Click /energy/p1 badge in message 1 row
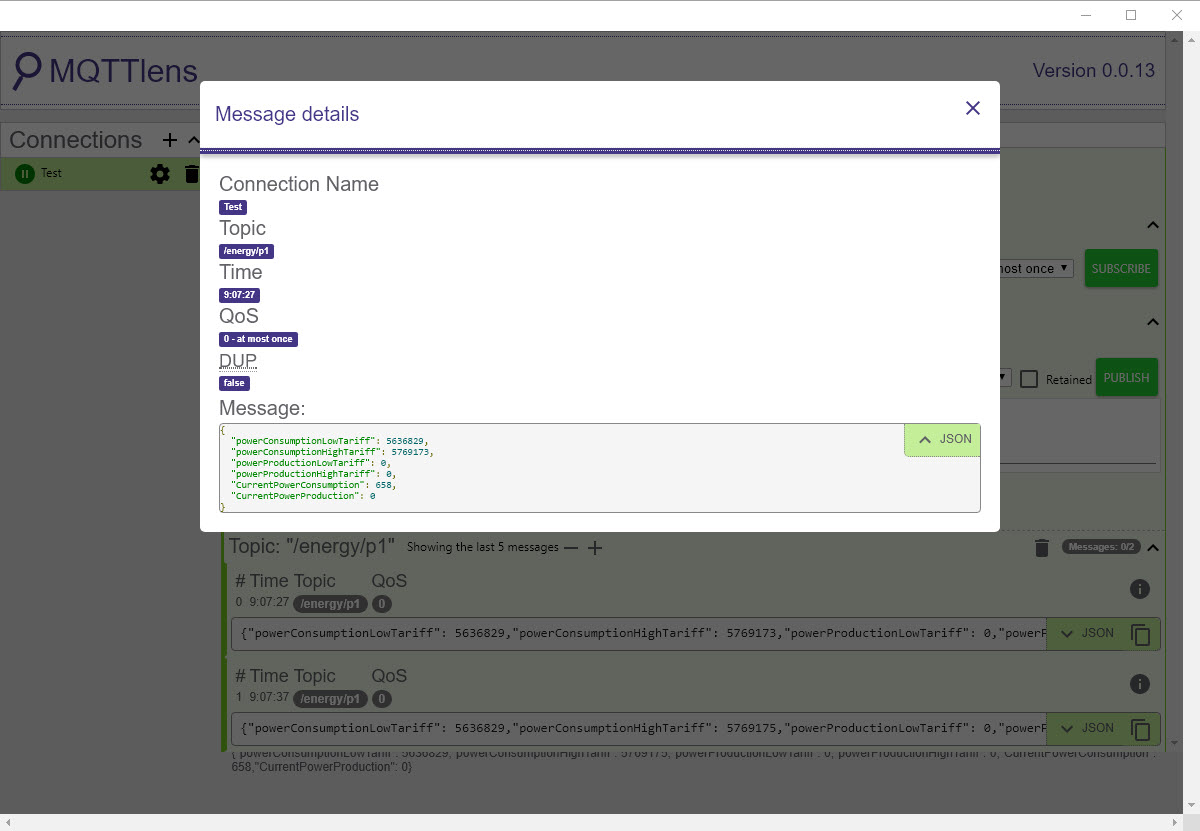The width and height of the screenshot is (1200, 831). coord(330,699)
